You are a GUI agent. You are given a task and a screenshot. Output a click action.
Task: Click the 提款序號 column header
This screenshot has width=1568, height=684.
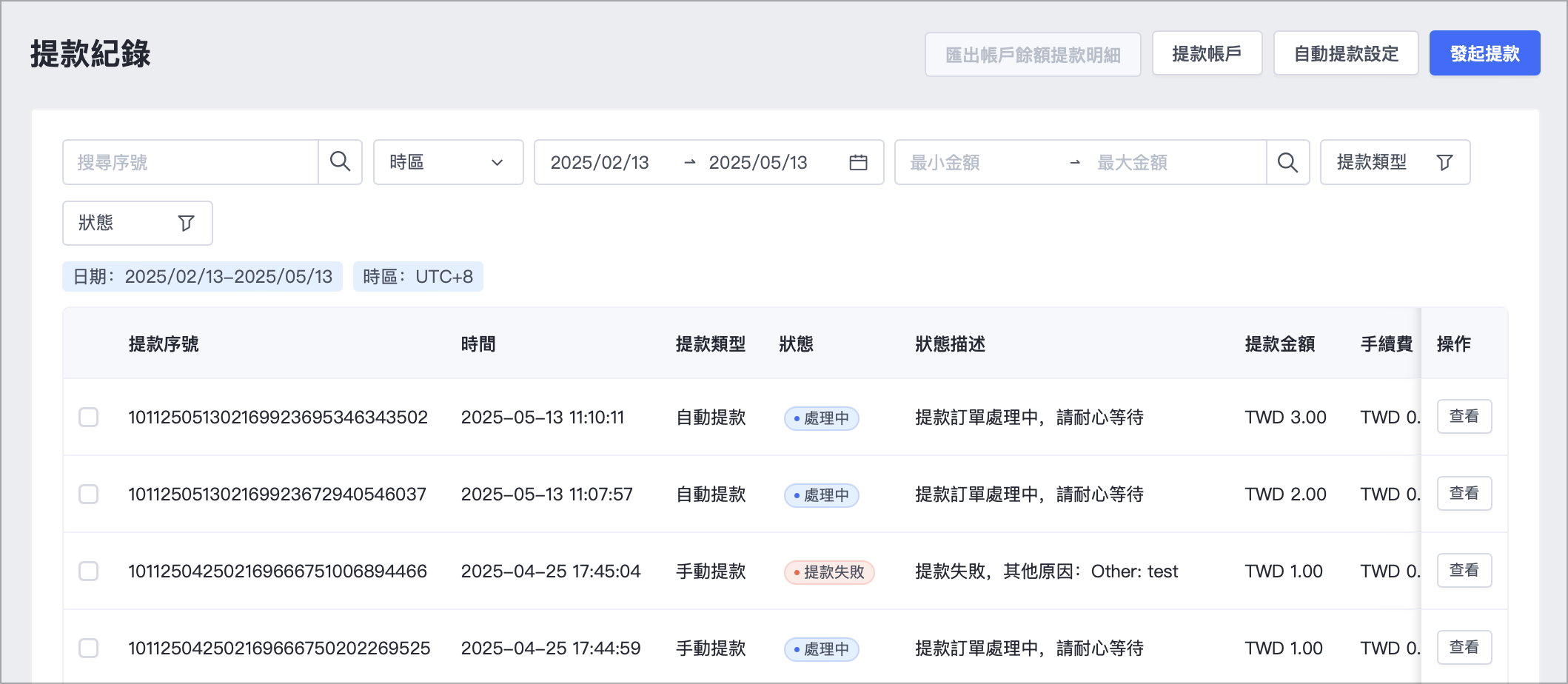coord(164,343)
